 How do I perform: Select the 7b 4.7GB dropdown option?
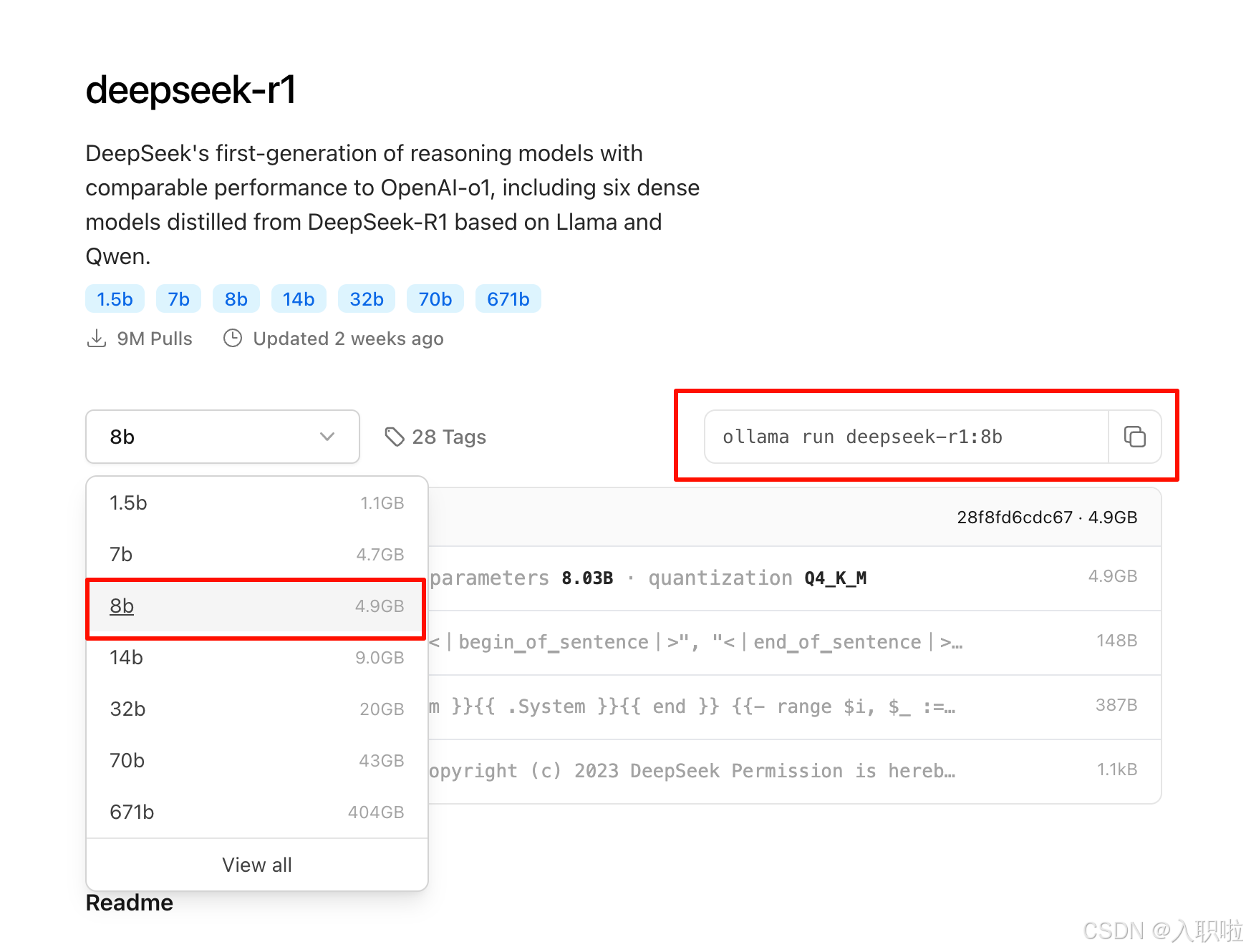(x=257, y=555)
